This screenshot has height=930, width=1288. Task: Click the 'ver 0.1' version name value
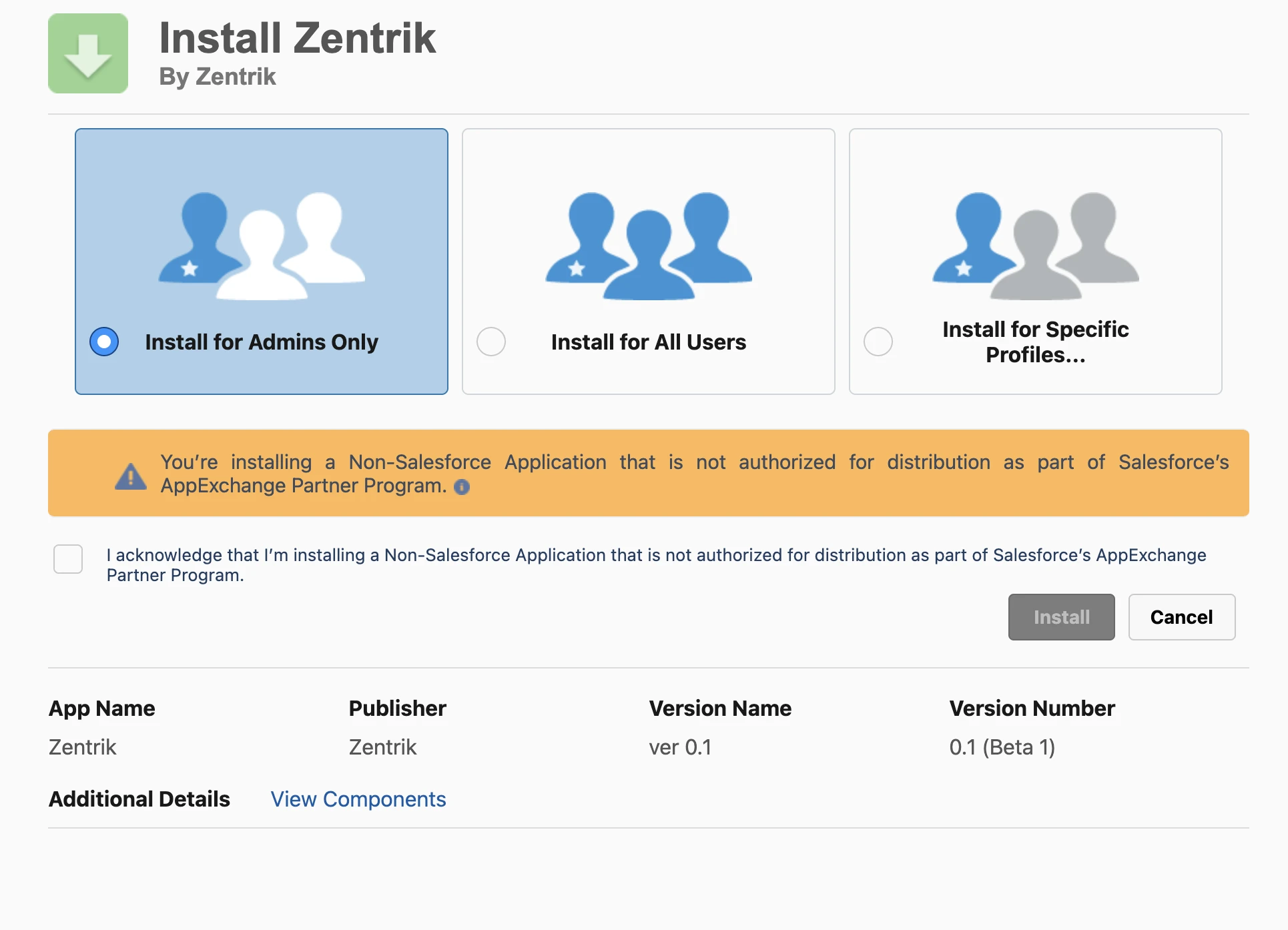tap(680, 747)
